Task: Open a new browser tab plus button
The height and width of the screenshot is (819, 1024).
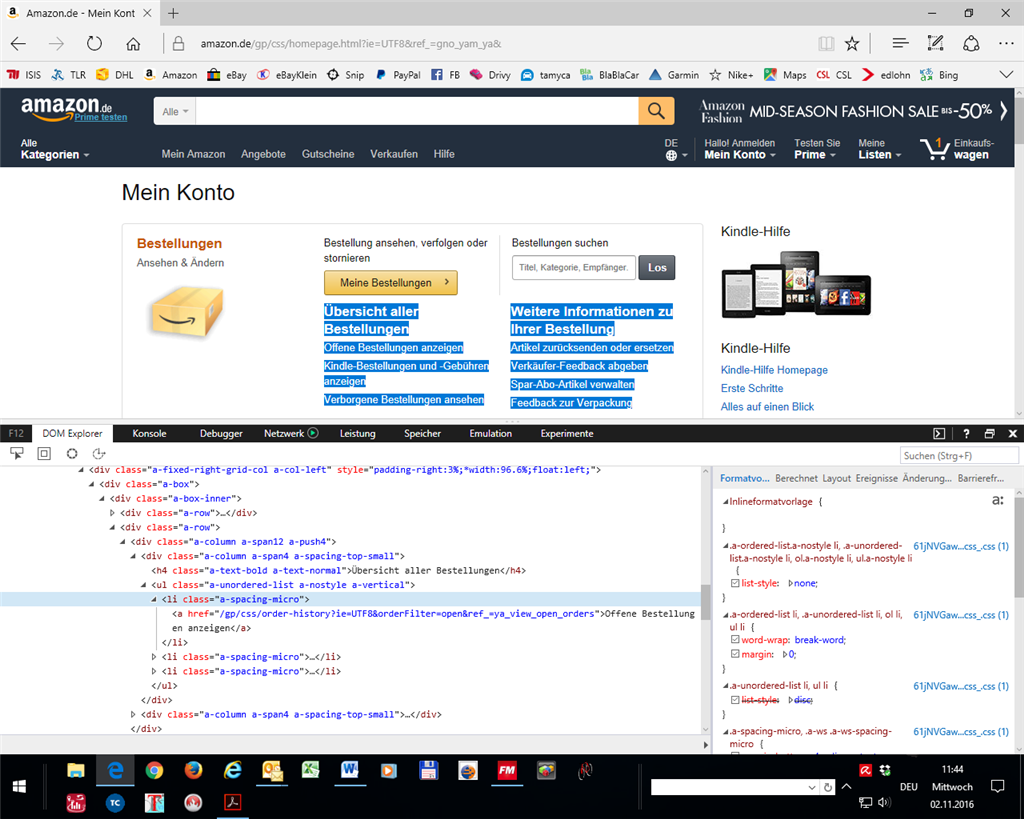Action: [173, 13]
